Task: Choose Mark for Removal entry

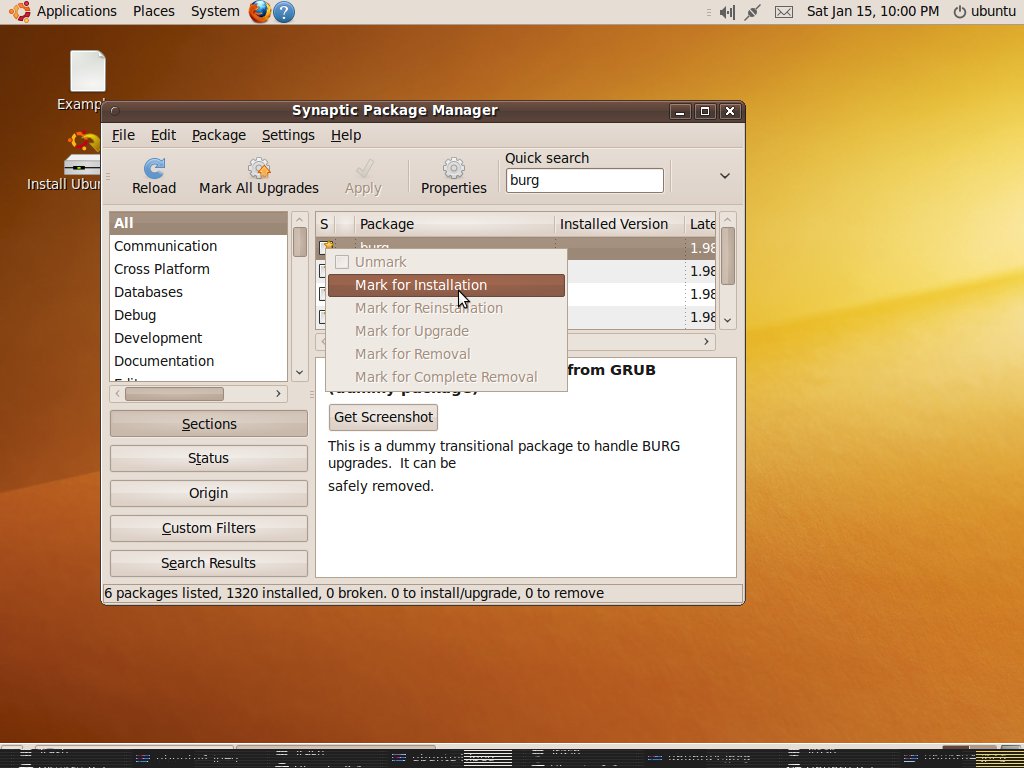Action: pos(446,354)
